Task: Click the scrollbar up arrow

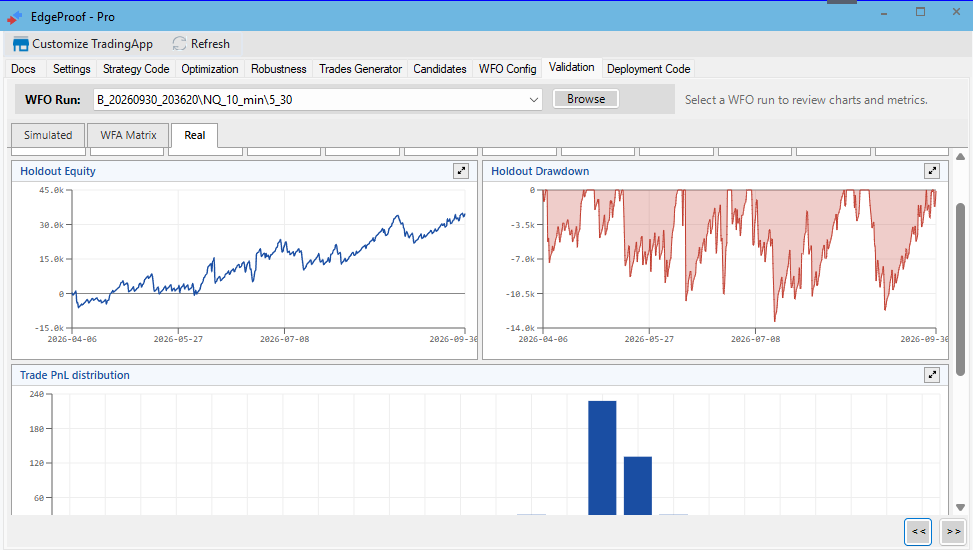Action: 960,156
